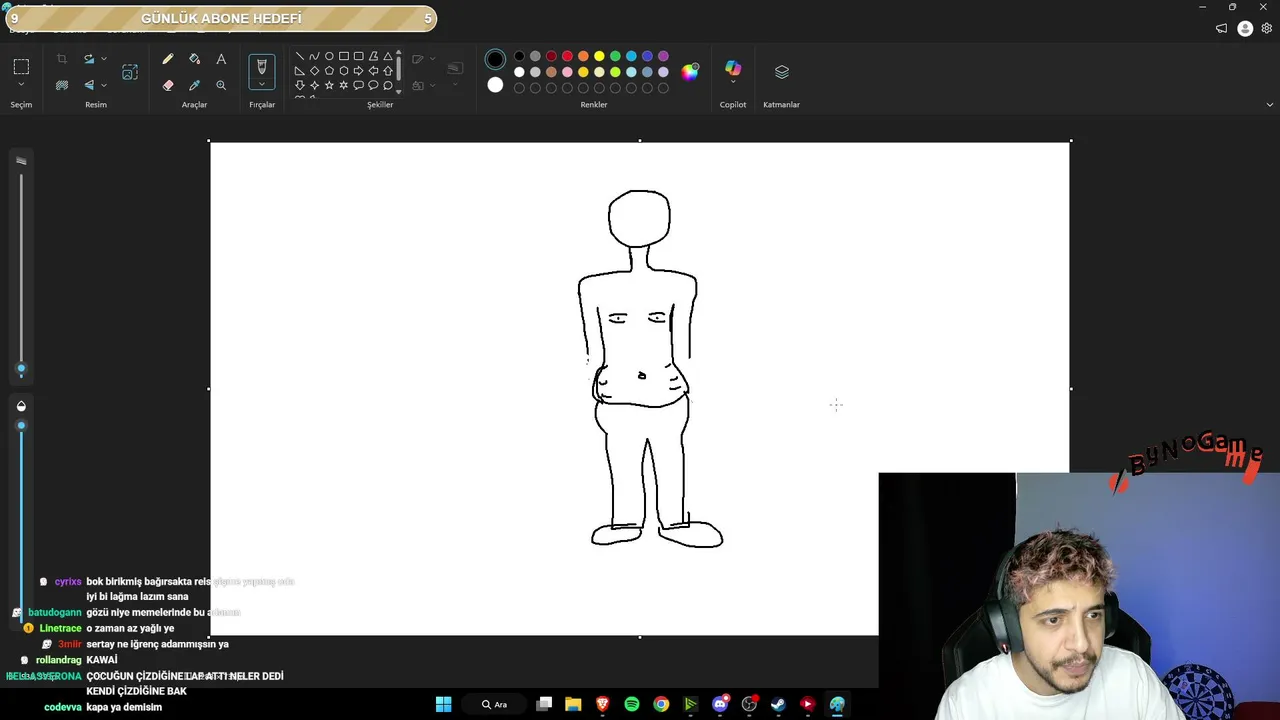The height and width of the screenshot is (720, 1280).
Task: Open Brave browser from the taskbar
Action: [x=602, y=704]
